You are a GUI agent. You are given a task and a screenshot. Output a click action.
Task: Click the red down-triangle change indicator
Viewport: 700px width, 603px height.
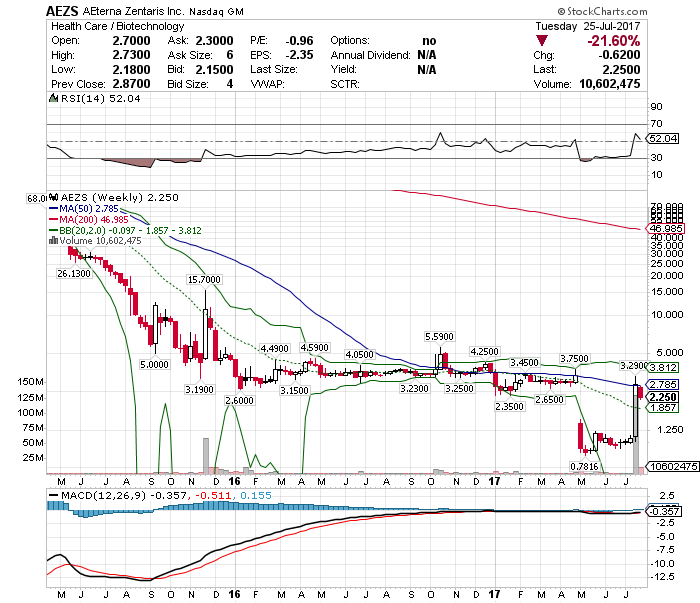(x=542, y=41)
